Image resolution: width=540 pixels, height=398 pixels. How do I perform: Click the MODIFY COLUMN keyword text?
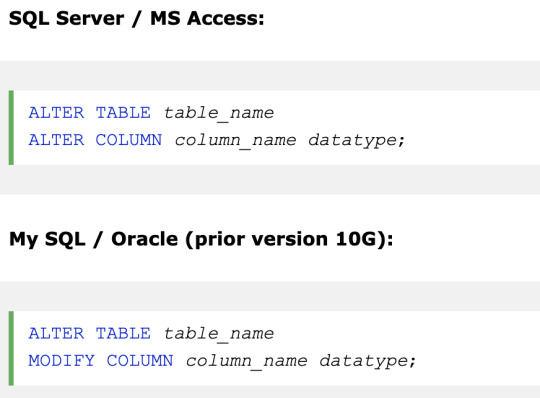coord(101,361)
